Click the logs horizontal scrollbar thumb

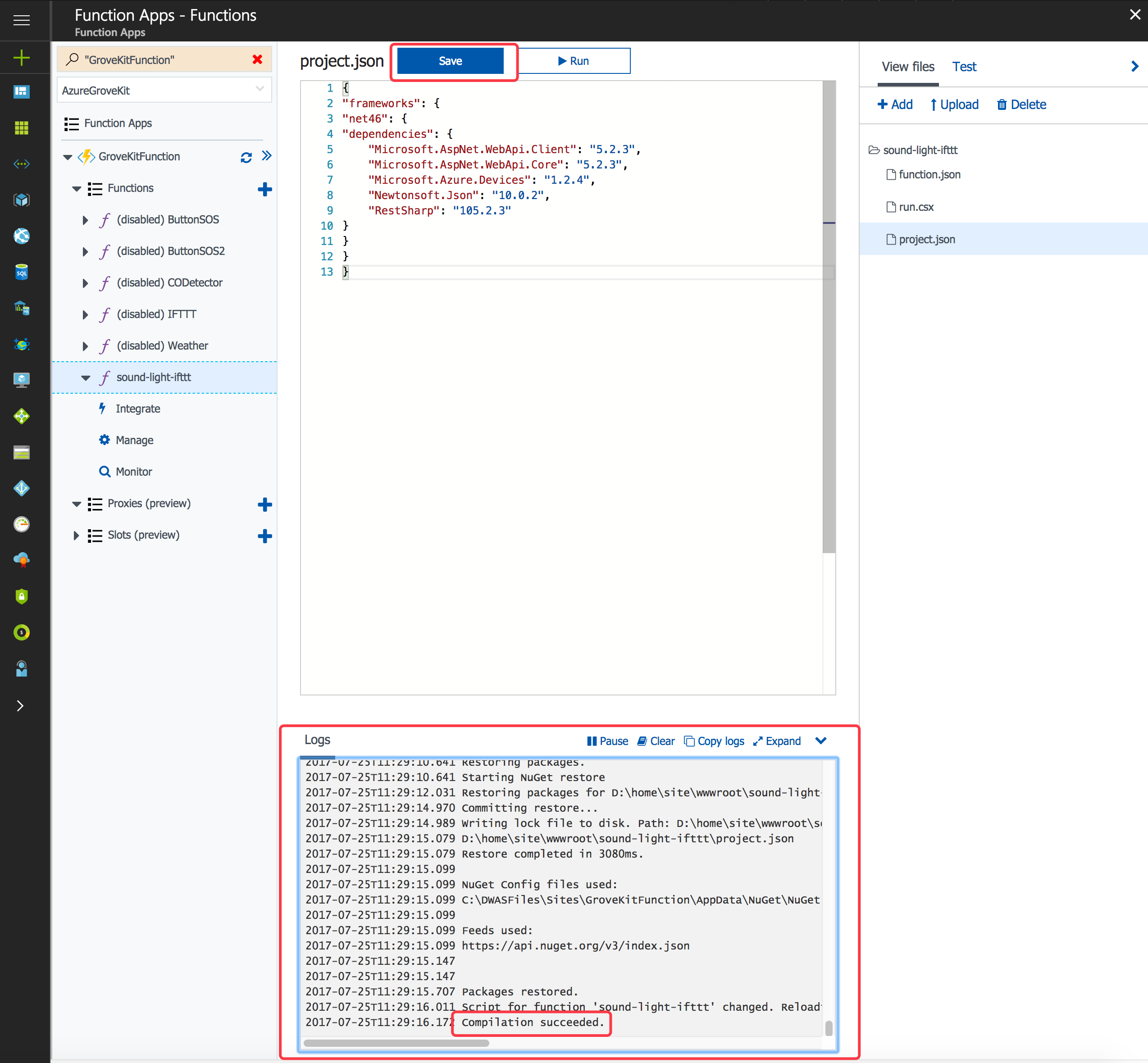pyautogui.click(x=396, y=1043)
